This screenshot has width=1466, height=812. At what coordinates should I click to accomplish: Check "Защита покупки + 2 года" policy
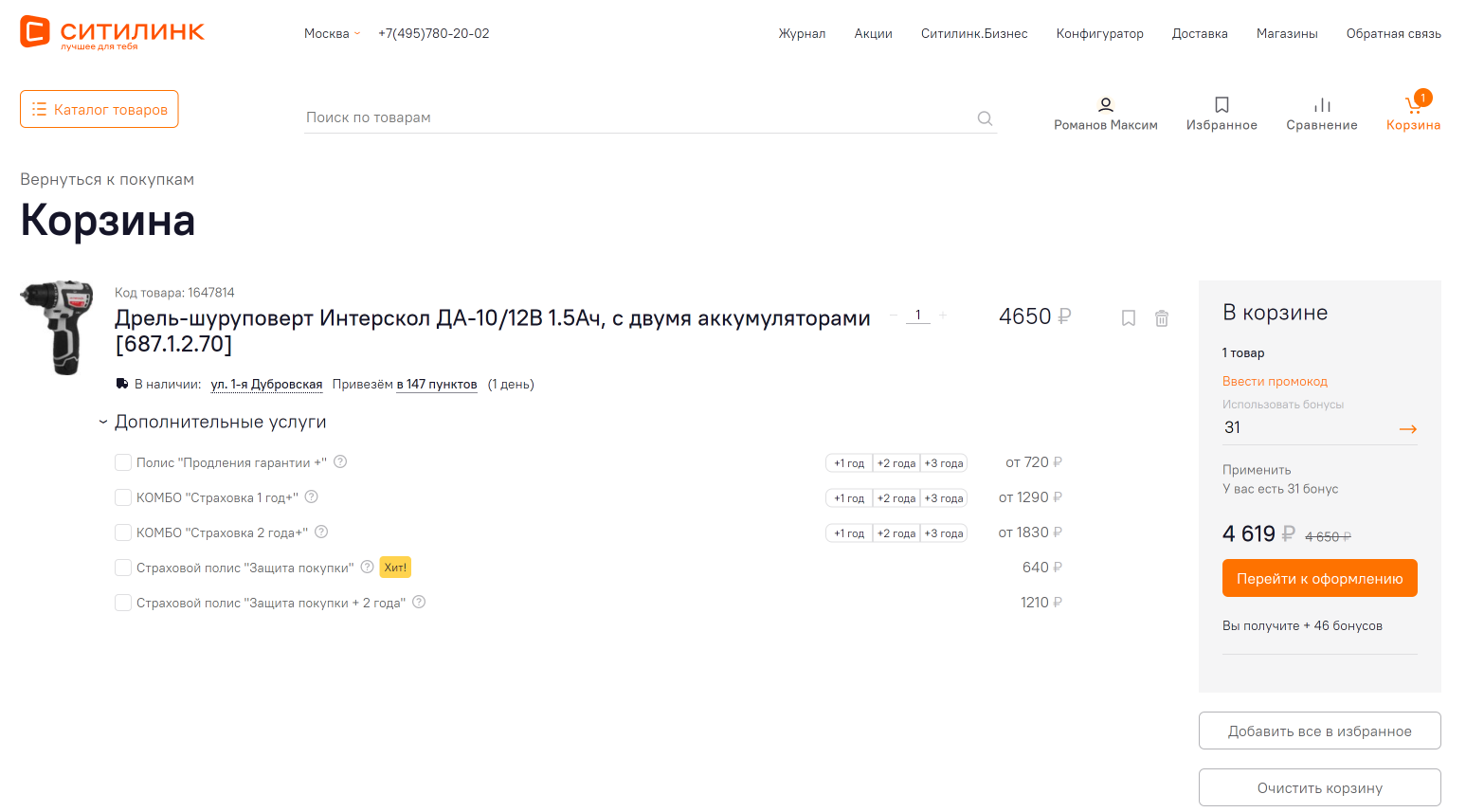pyautogui.click(x=123, y=603)
